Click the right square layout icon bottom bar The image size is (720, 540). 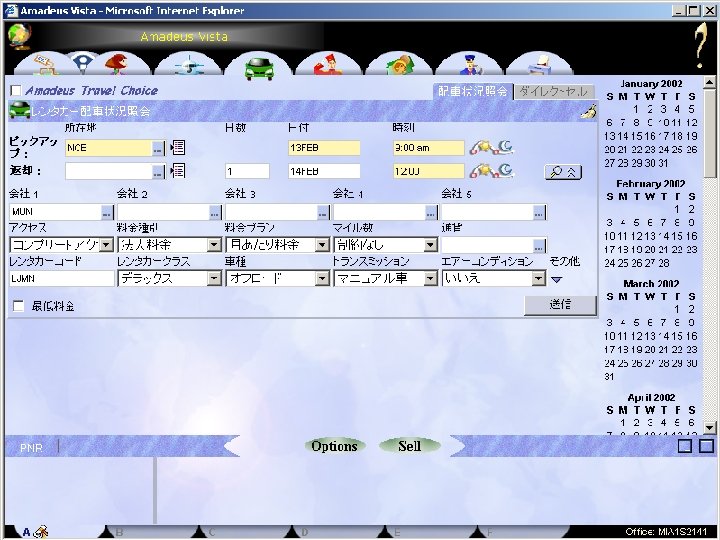[707, 446]
